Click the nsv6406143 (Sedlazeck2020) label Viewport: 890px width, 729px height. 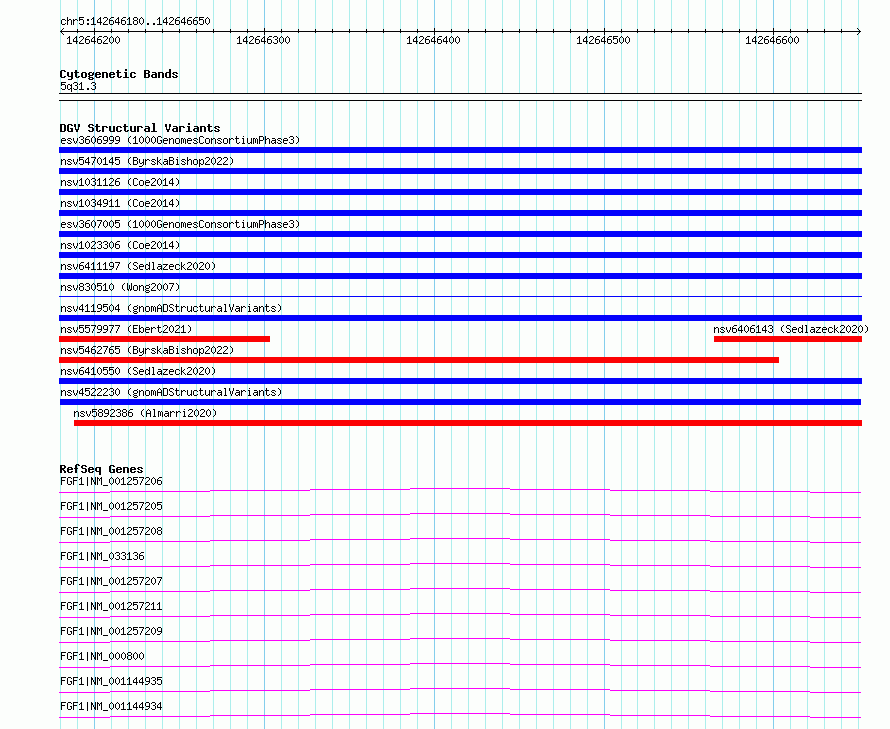(x=791, y=329)
